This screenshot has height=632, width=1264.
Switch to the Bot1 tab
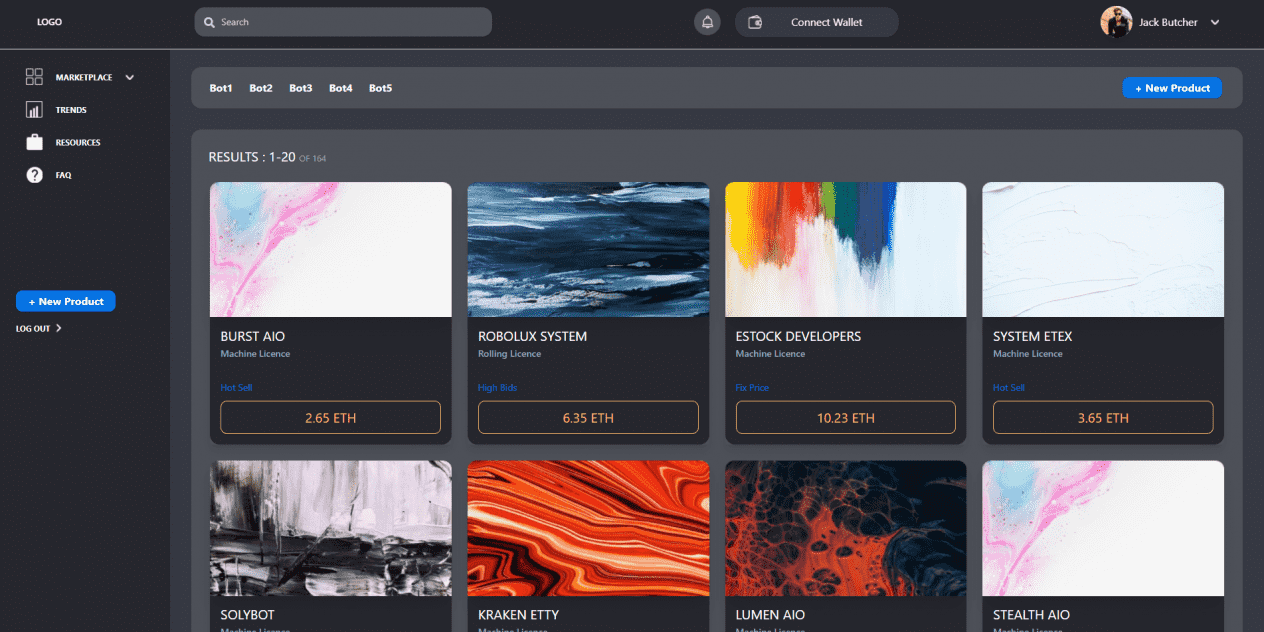pos(221,88)
